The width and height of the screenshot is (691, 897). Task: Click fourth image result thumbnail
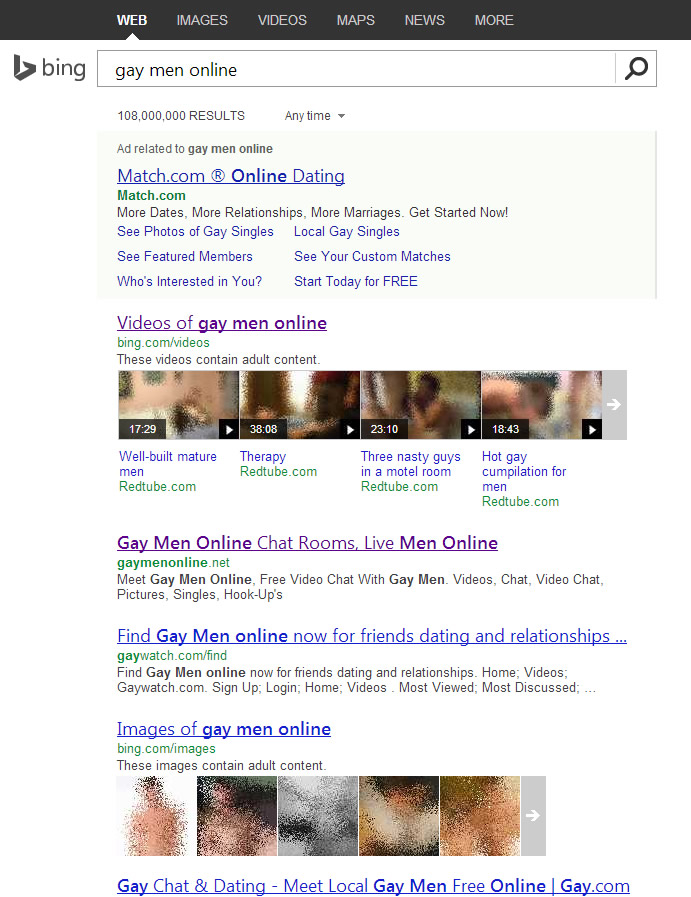pos(399,816)
